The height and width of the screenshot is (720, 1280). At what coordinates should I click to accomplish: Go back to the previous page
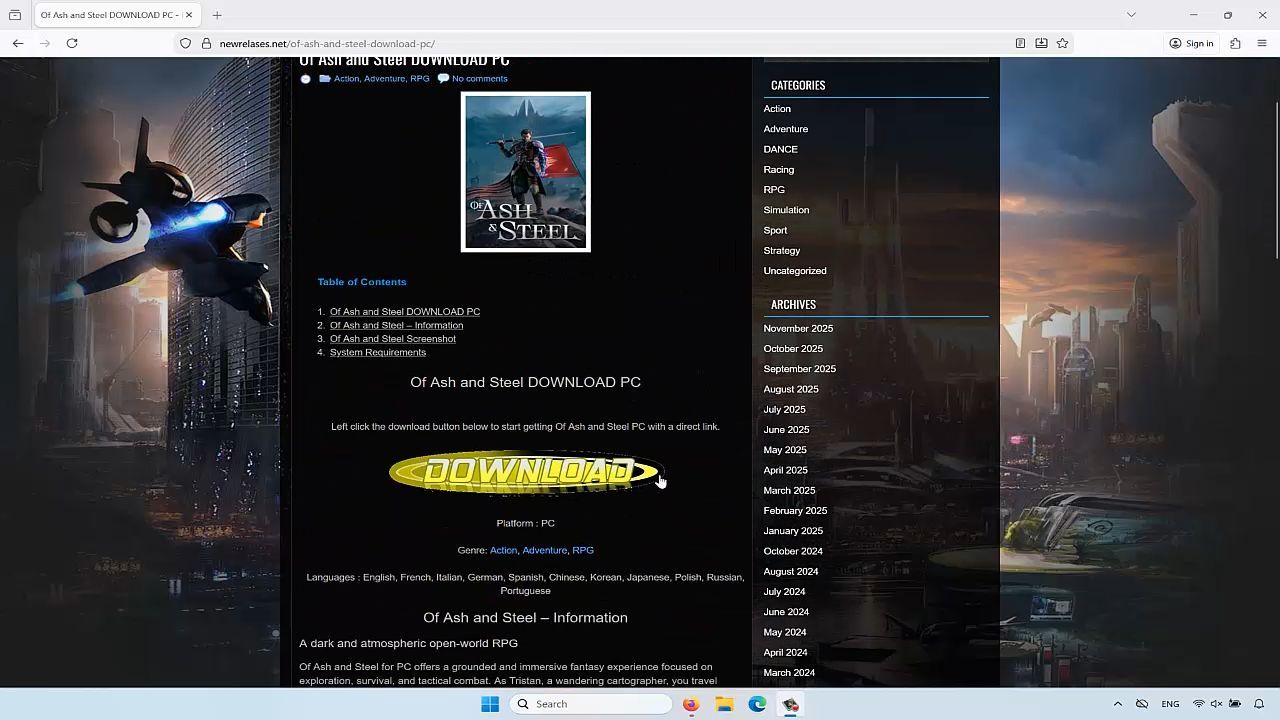pos(18,43)
